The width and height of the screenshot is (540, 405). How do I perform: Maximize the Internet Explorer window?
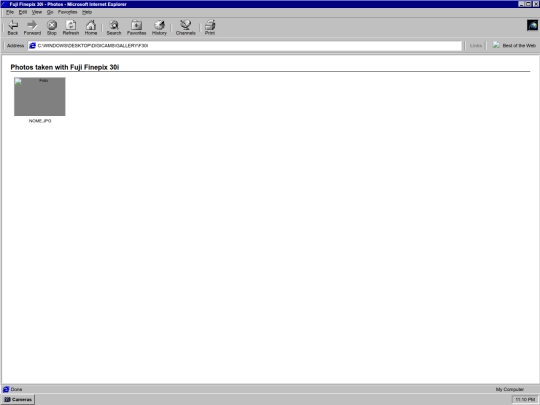tap(528, 4)
